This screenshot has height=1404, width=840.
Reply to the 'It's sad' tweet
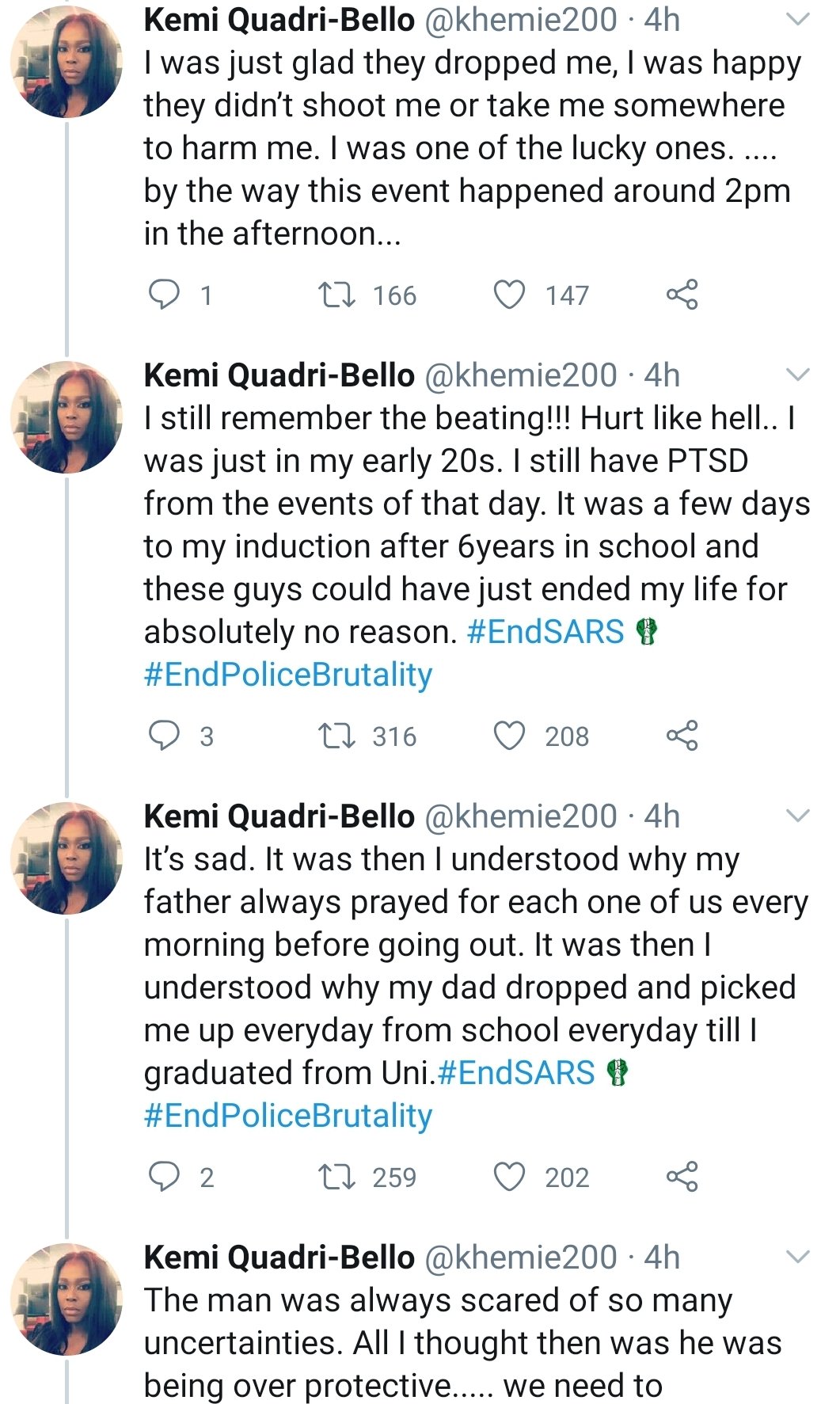coord(165,1178)
